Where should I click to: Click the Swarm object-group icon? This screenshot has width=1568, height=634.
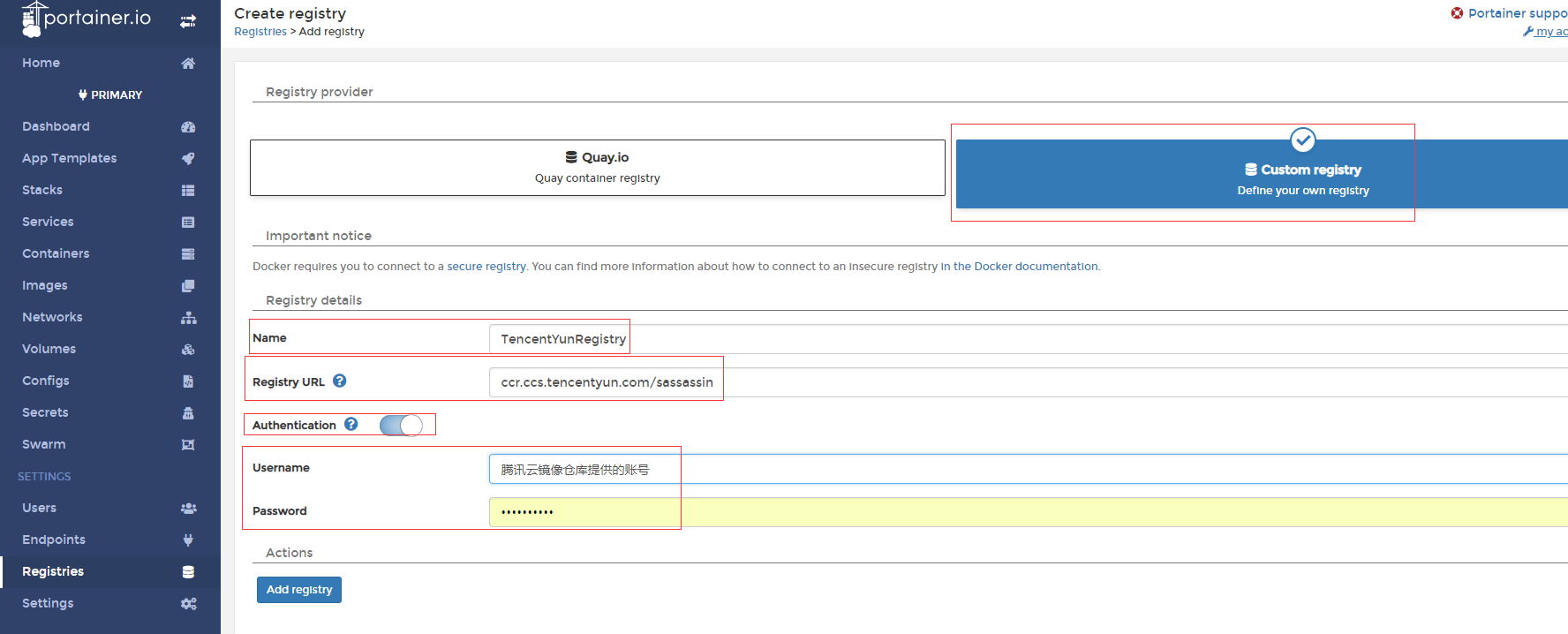pos(188,445)
